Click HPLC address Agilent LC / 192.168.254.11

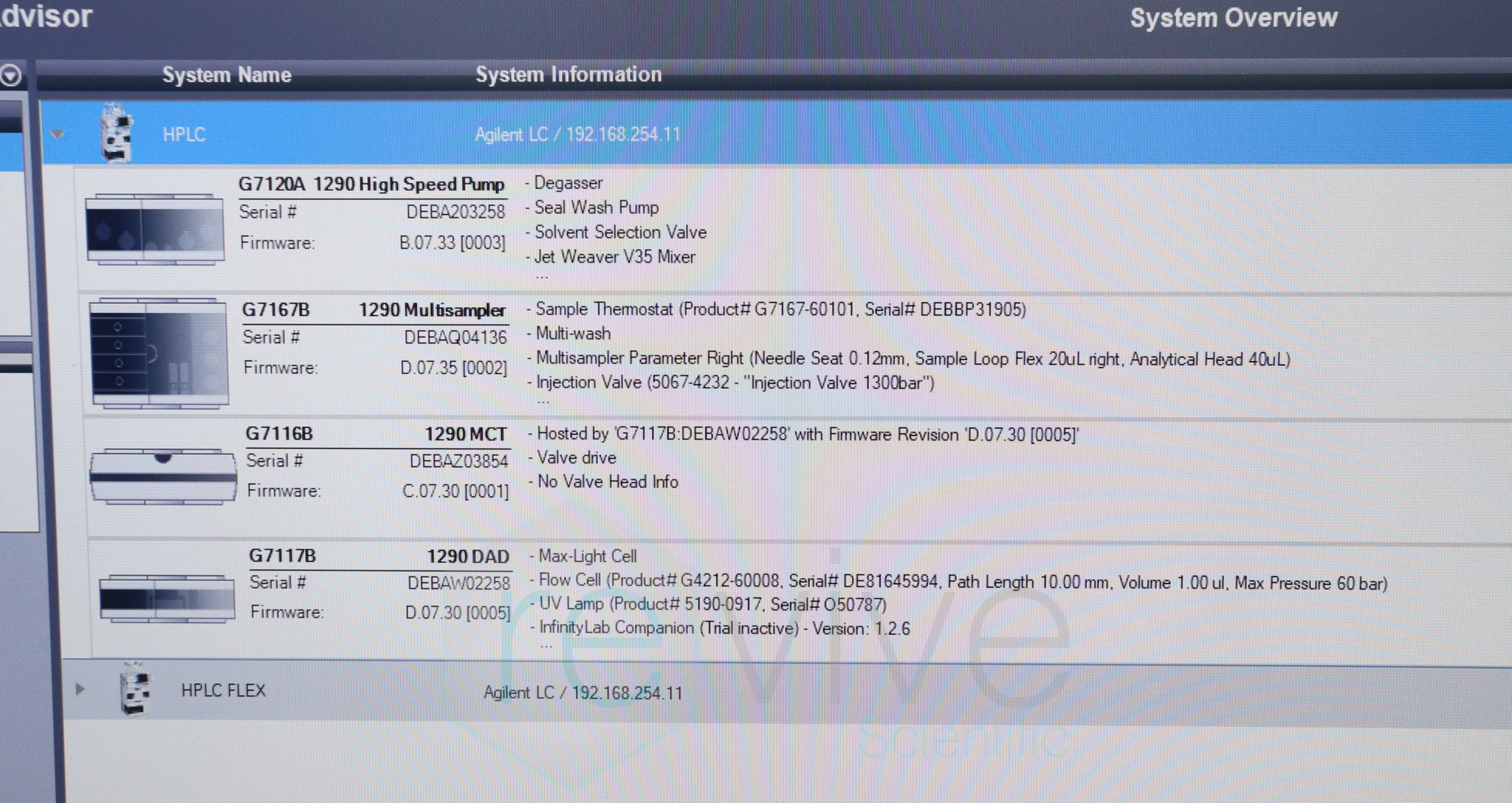coord(577,134)
